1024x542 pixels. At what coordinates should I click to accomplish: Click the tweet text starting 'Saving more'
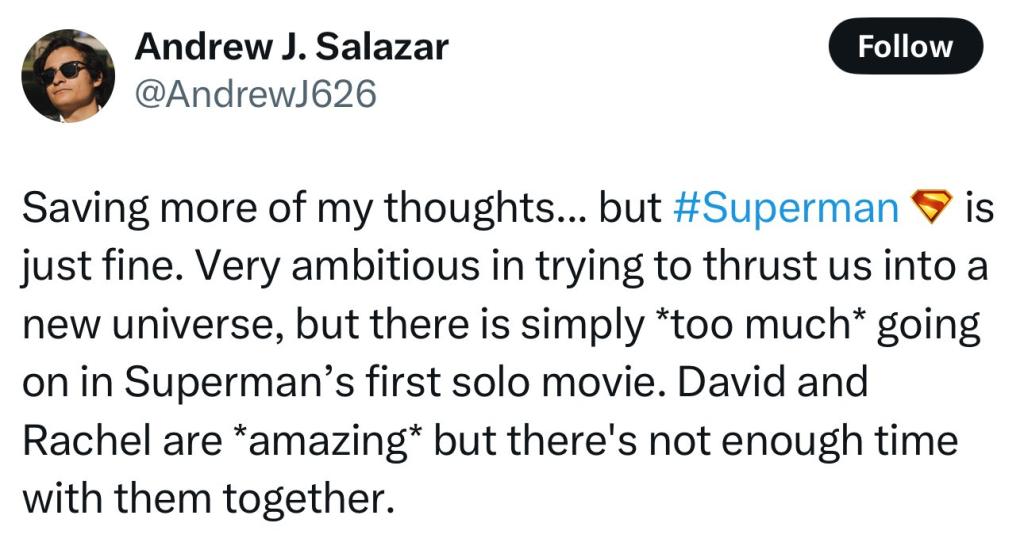point(508,353)
